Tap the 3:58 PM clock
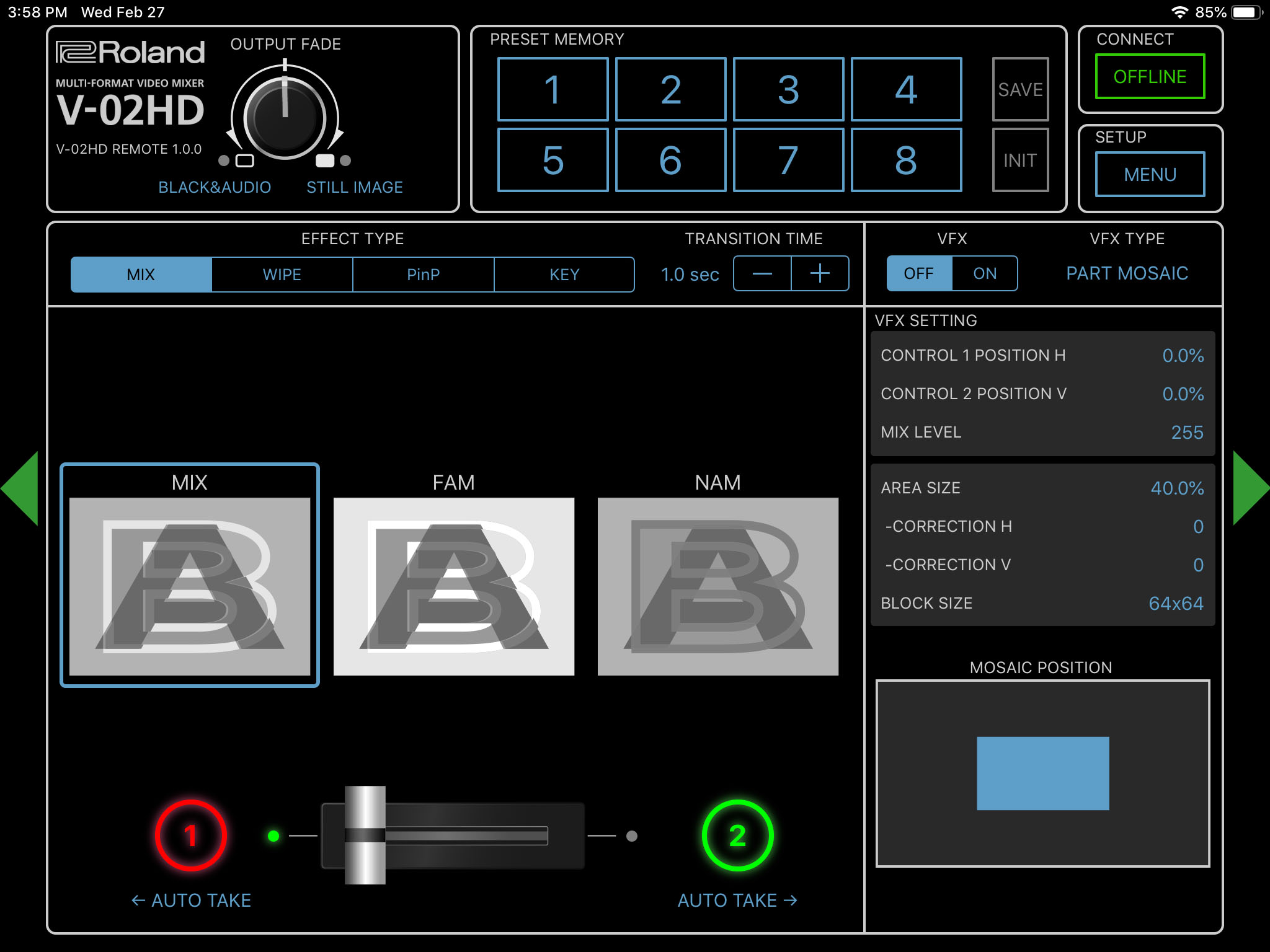 37,12
